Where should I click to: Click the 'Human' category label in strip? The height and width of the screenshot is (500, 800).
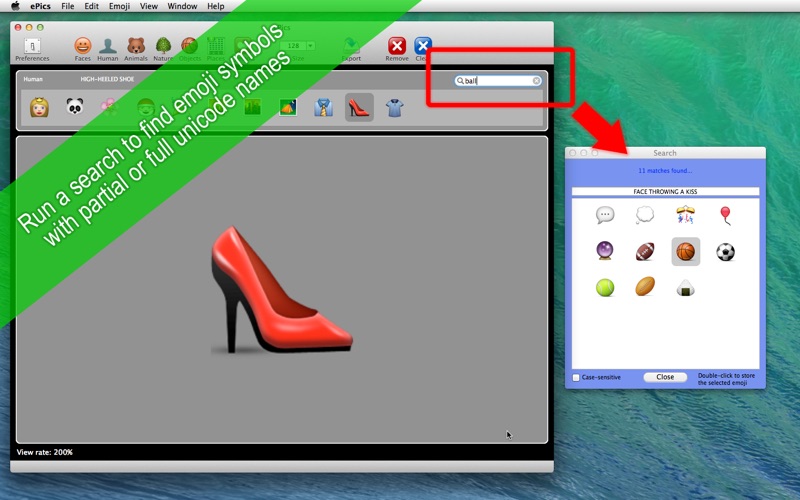click(x=33, y=79)
